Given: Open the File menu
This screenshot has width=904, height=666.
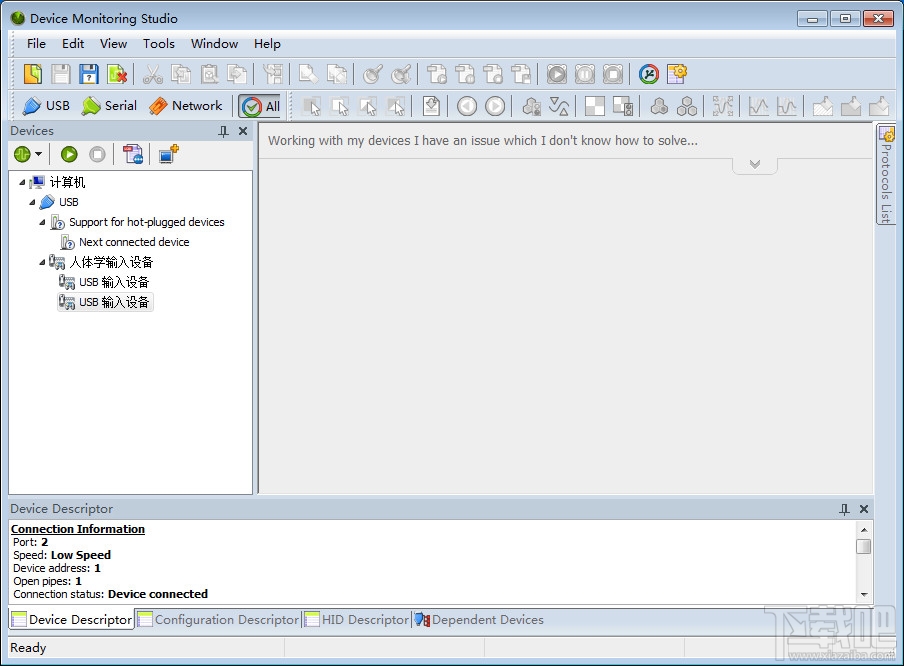Looking at the screenshot, I should 36,44.
